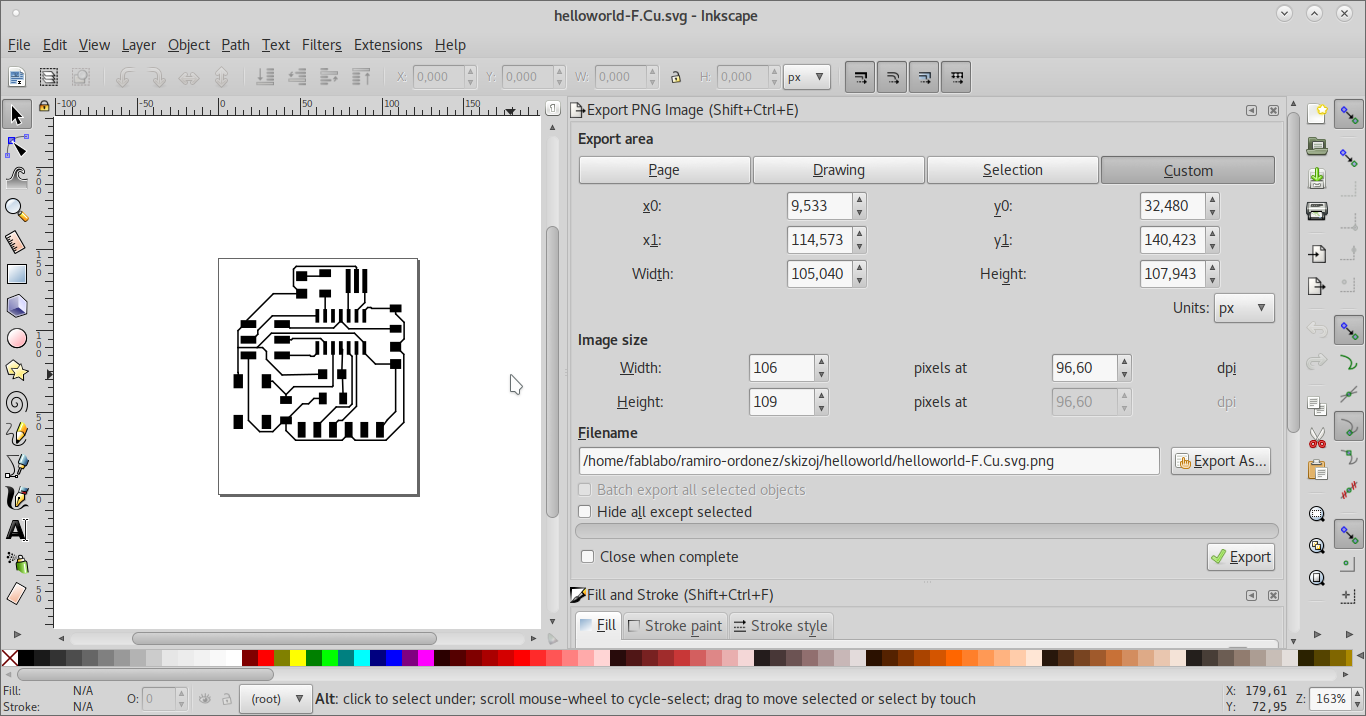Click Select all in all layers icon

pyautogui.click(x=49, y=77)
